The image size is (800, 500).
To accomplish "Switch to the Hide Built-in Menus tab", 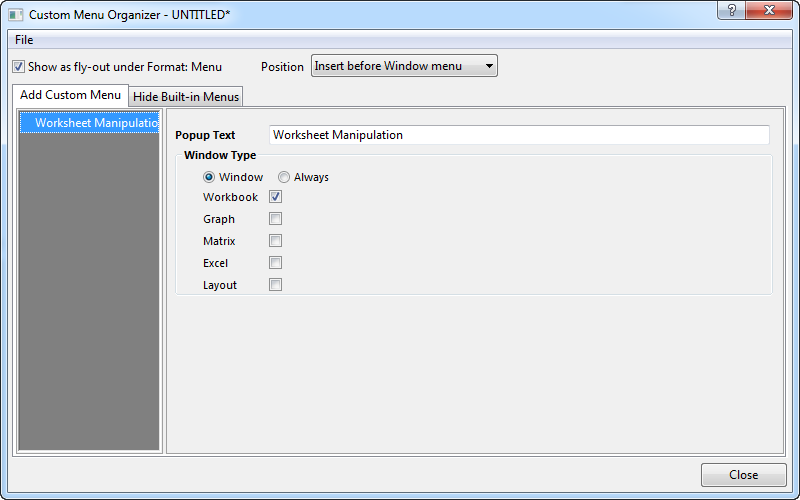I will click(x=187, y=97).
